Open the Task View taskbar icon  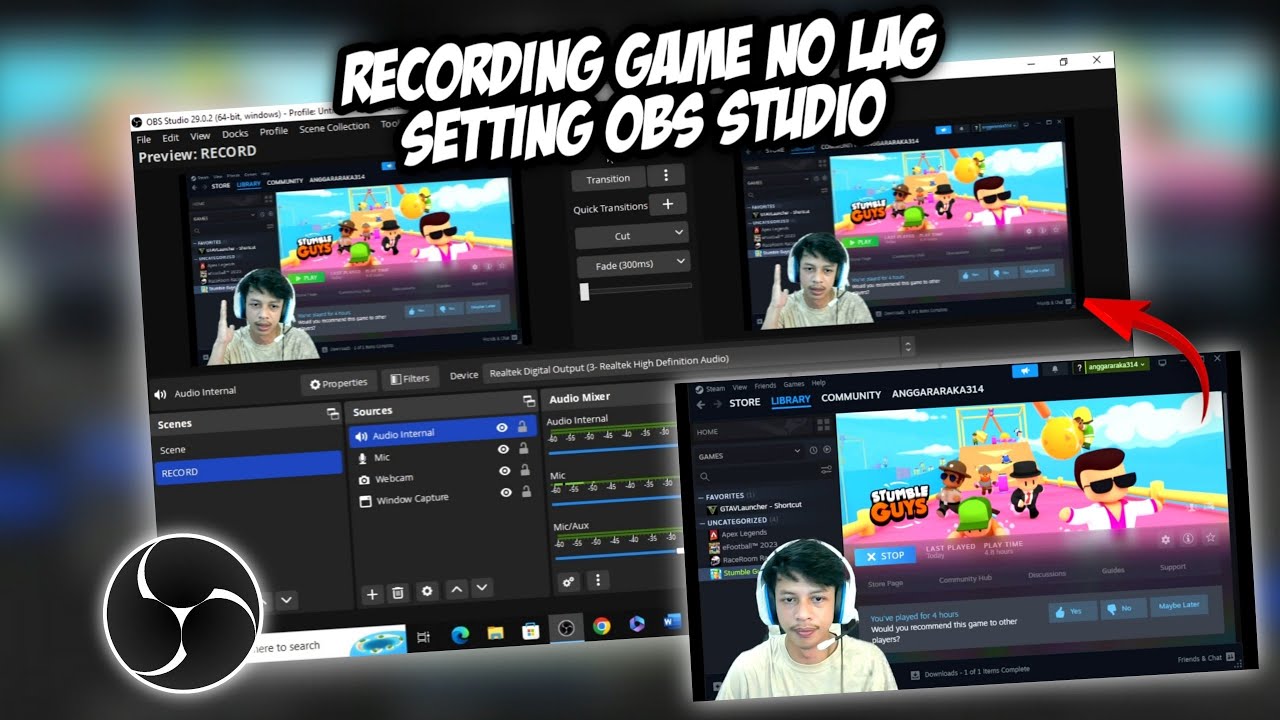(423, 637)
